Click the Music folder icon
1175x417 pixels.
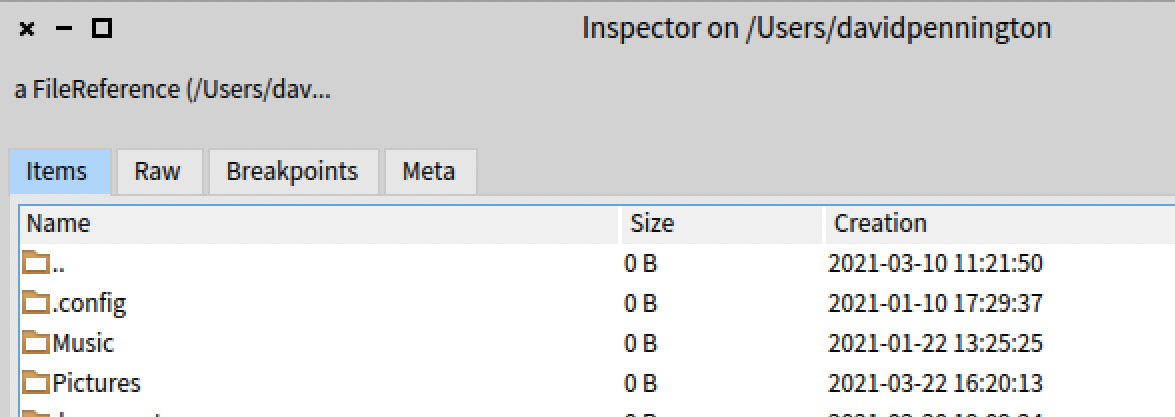[37, 343]
